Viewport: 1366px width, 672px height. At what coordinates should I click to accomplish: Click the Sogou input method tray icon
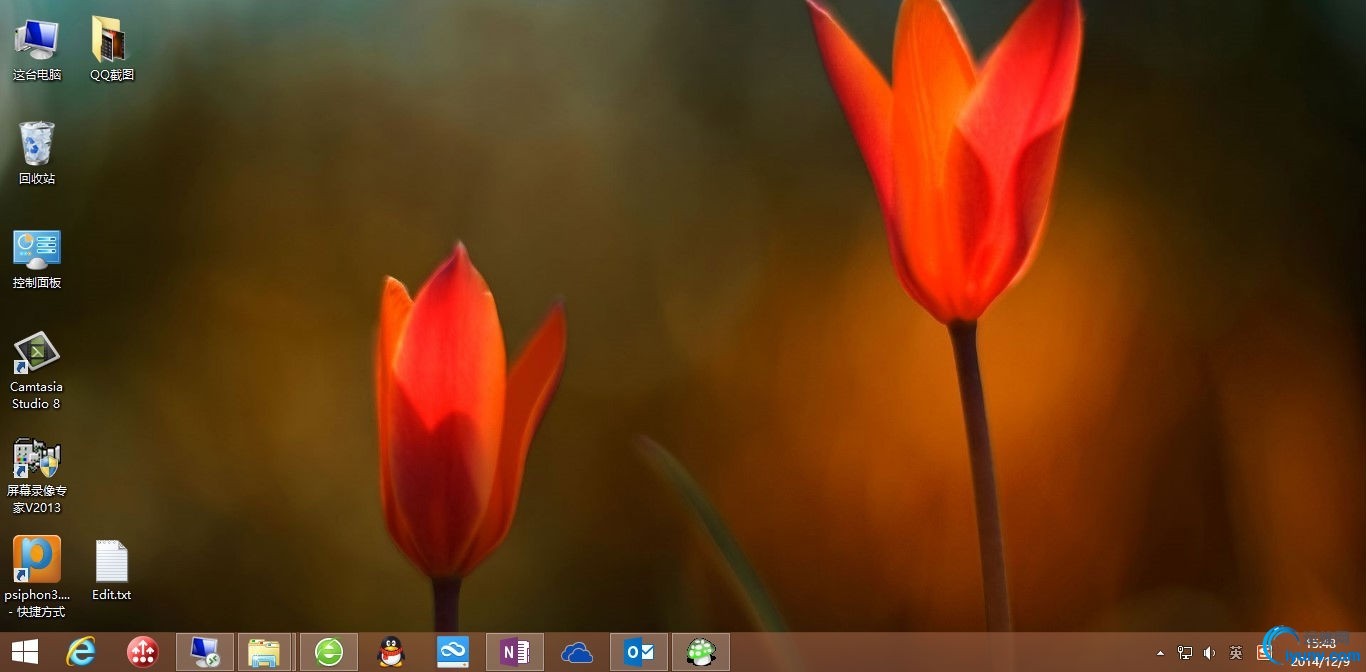(x=1264, y=653)
